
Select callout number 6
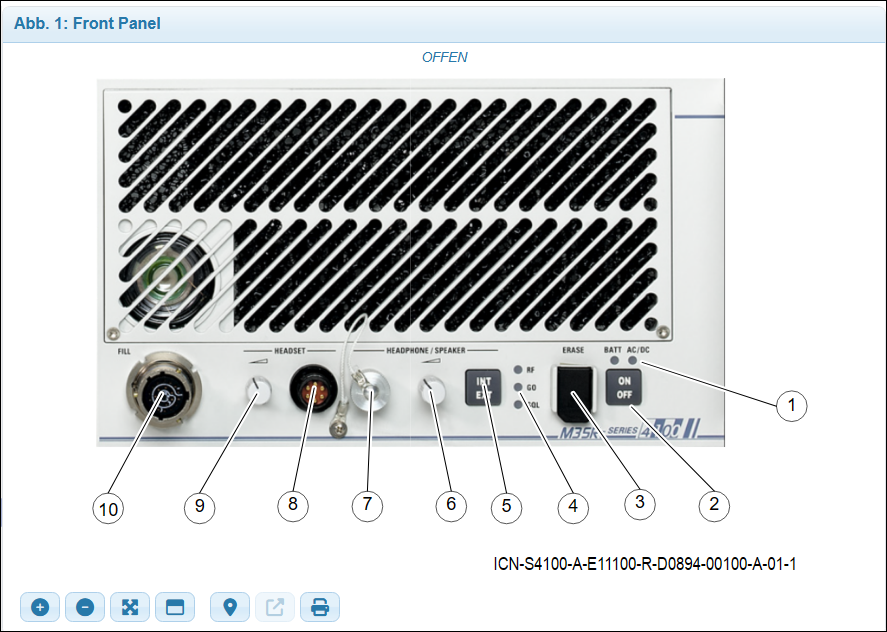coord(451,504)
